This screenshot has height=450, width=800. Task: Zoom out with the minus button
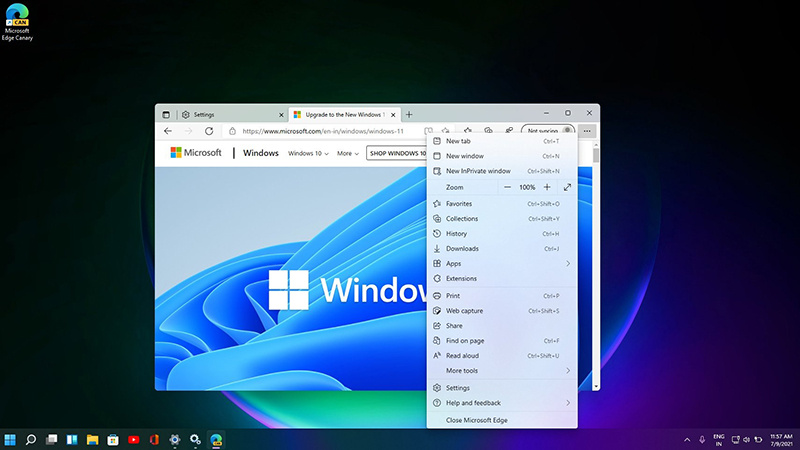pyautogui.click(x=507, y=187)
